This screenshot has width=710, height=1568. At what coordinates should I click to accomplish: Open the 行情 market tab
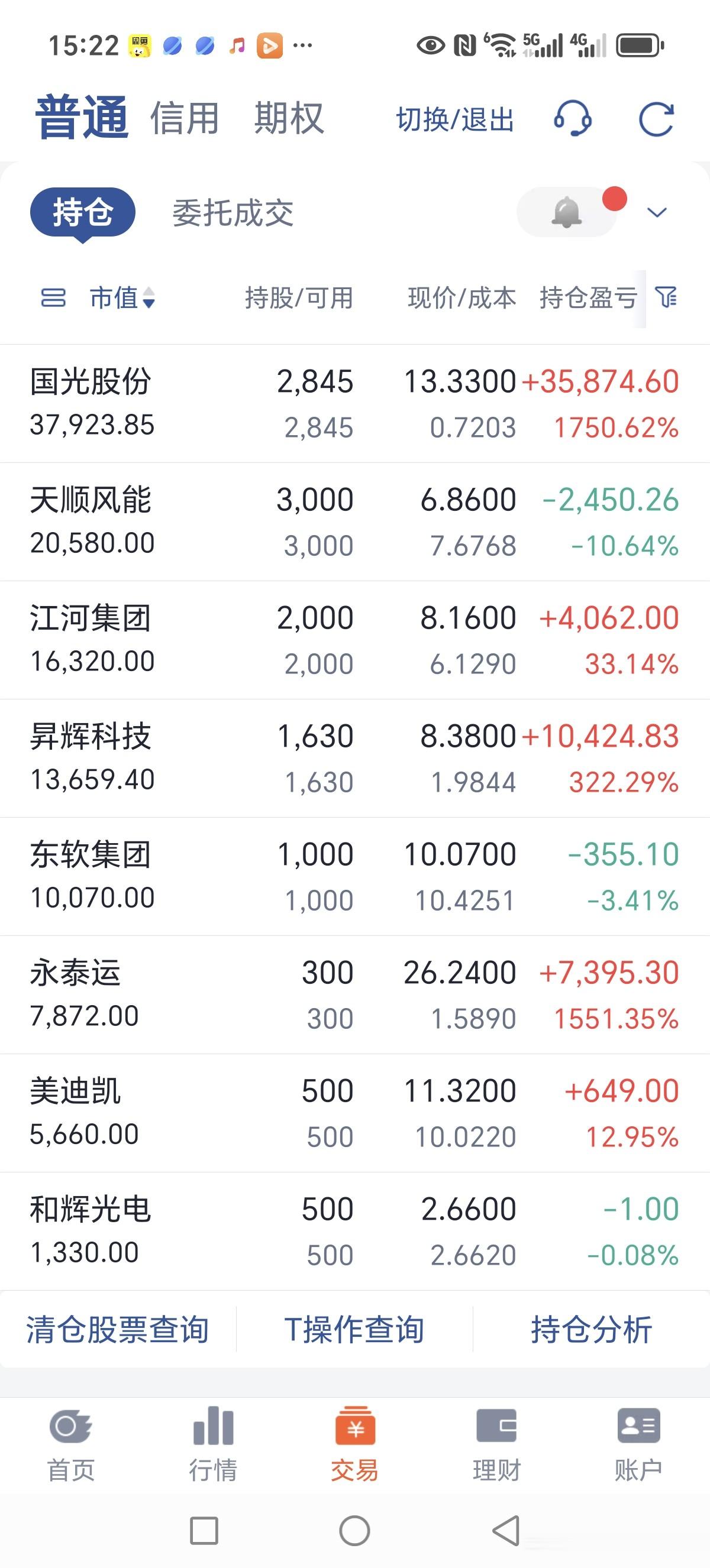(212, 1444)
